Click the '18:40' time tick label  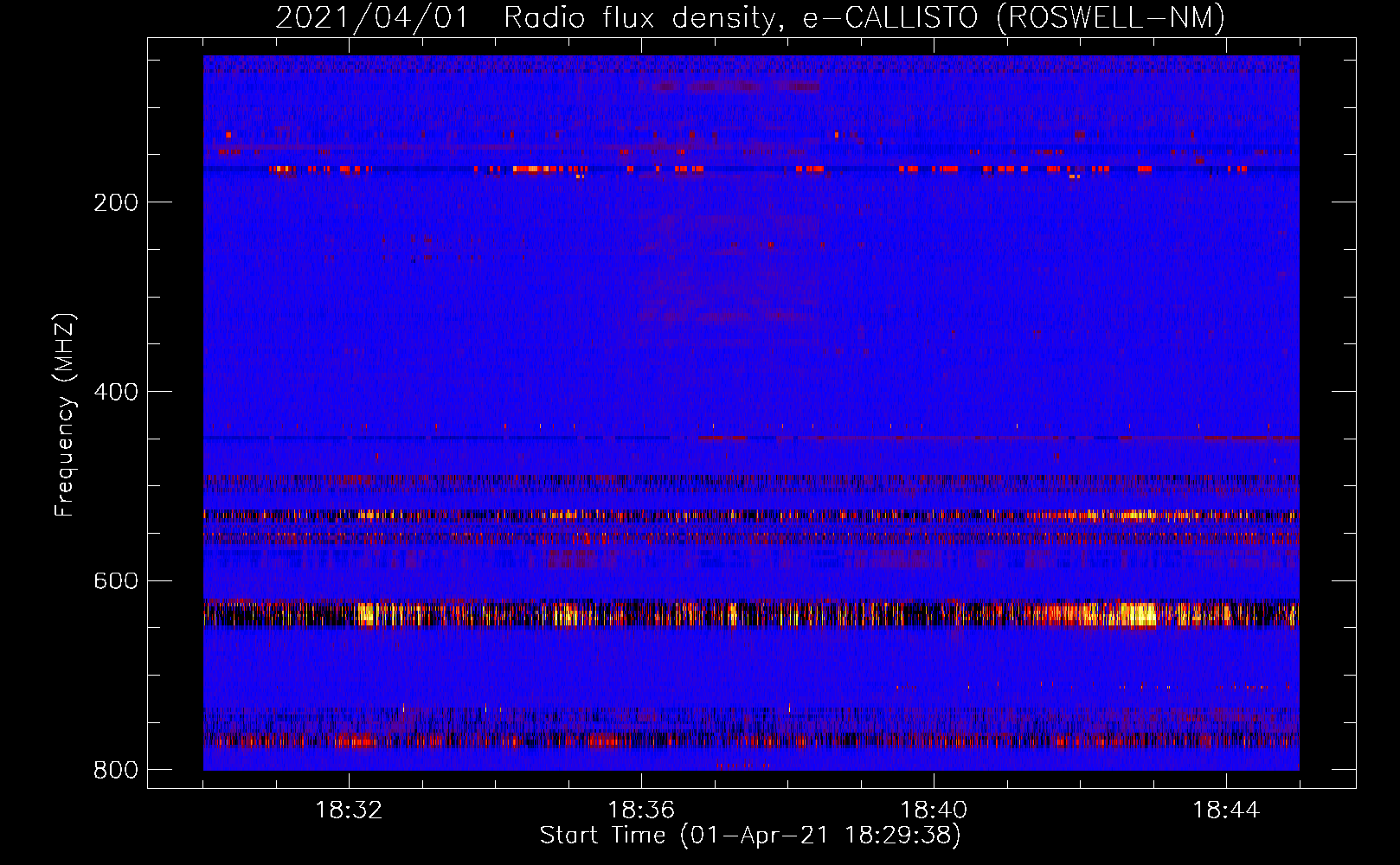click(x=934, y=811)
